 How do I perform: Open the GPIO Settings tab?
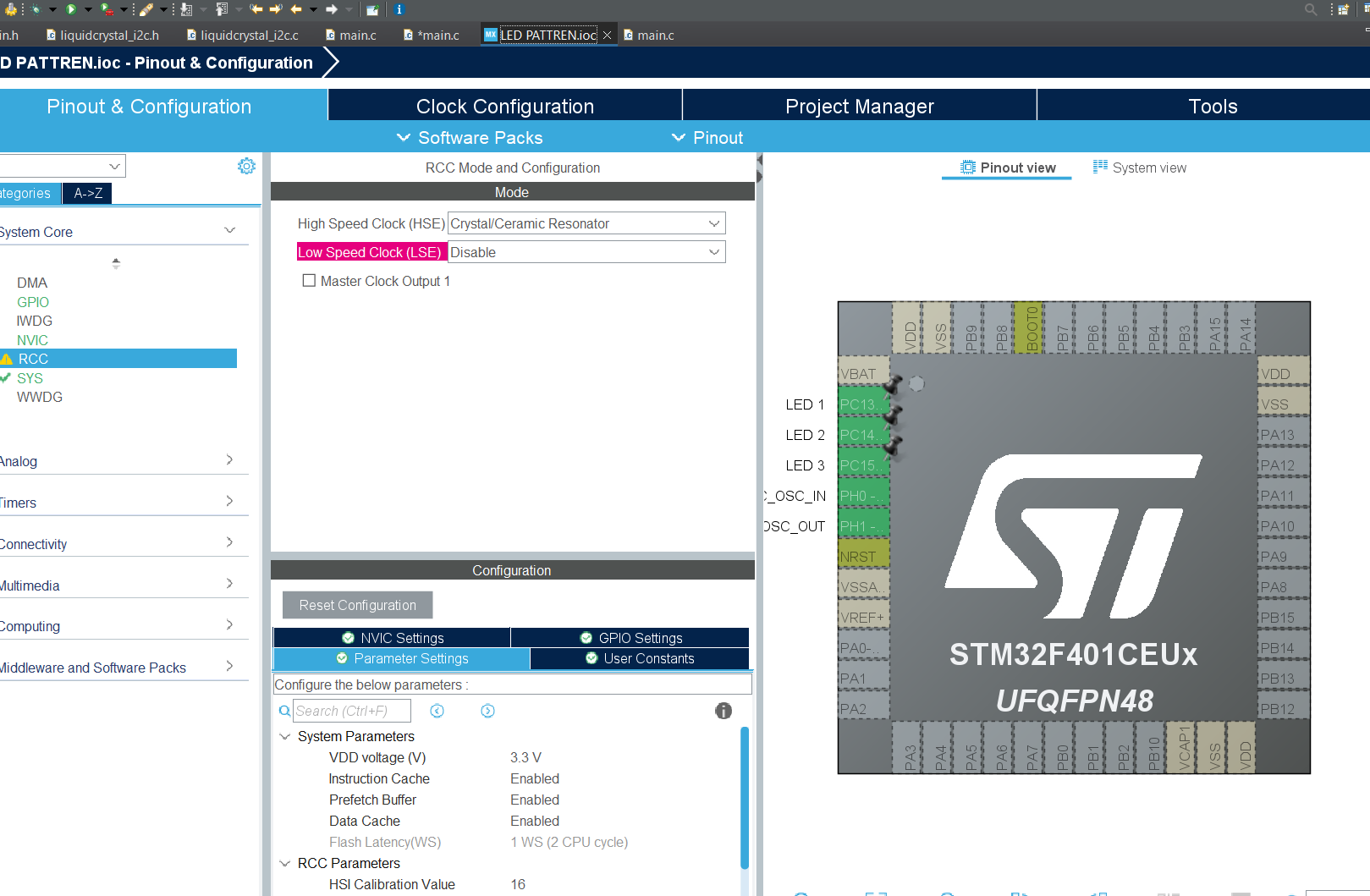click(630, 638)
